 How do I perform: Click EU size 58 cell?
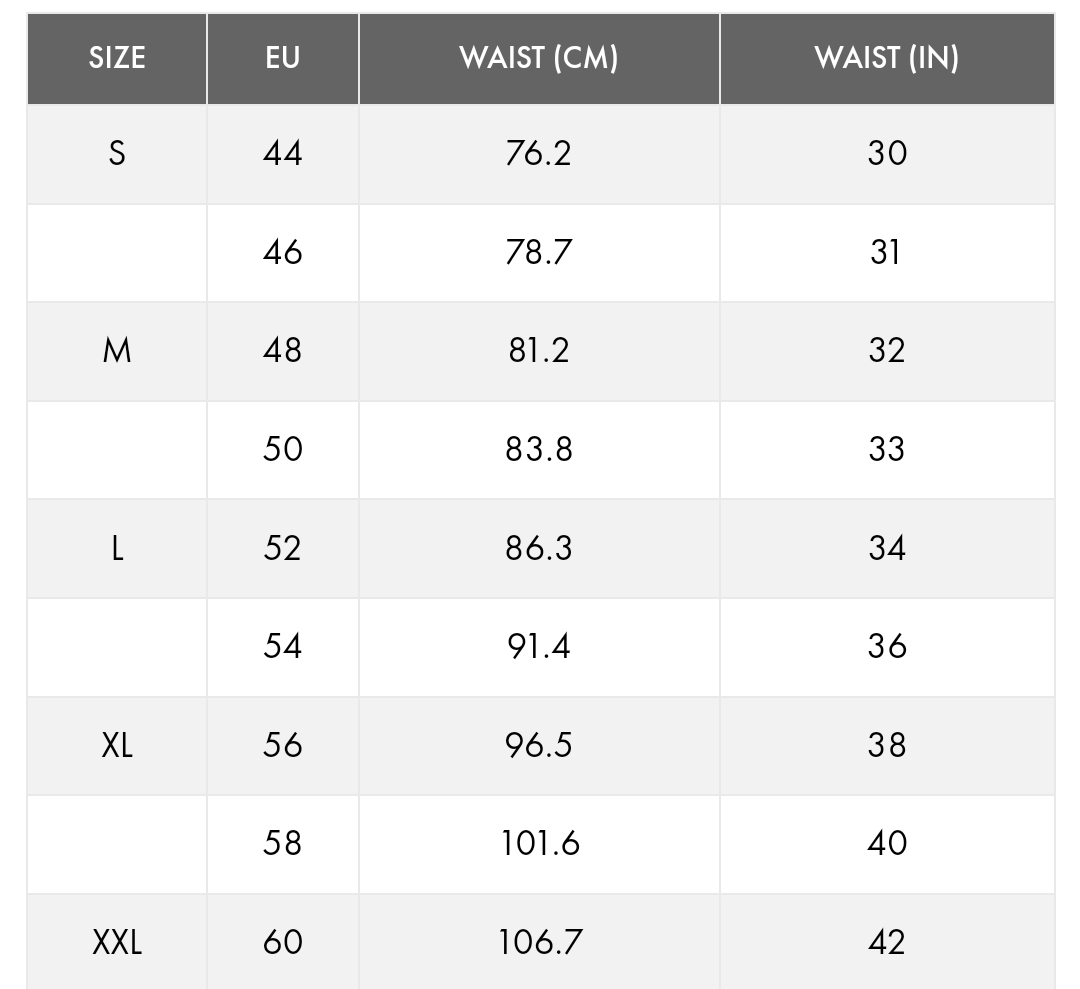coord(283,843)
